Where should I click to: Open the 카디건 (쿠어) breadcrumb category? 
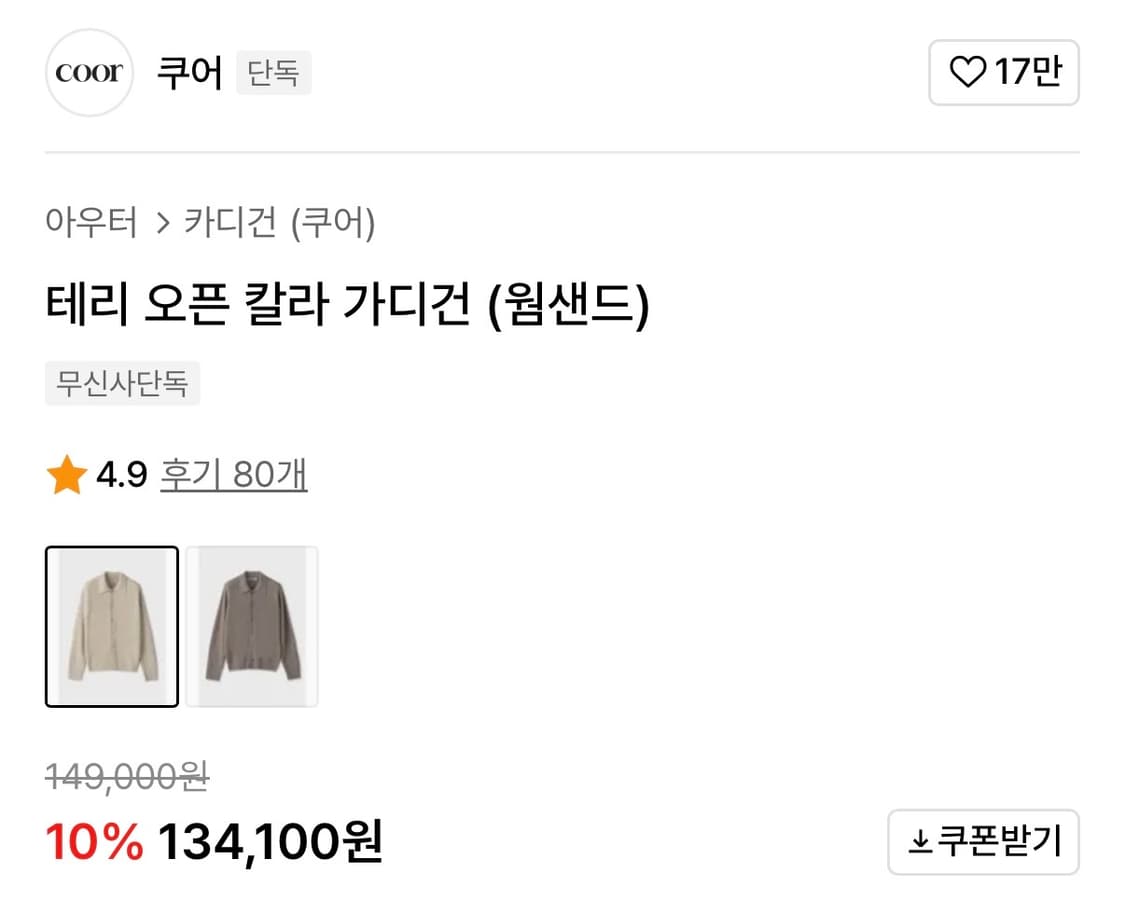280,222
